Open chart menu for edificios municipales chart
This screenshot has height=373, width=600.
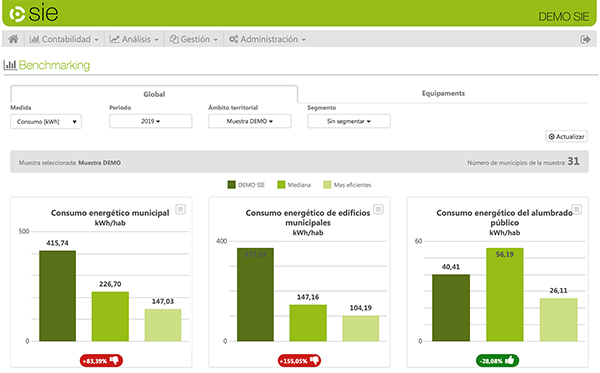[378, 209]
